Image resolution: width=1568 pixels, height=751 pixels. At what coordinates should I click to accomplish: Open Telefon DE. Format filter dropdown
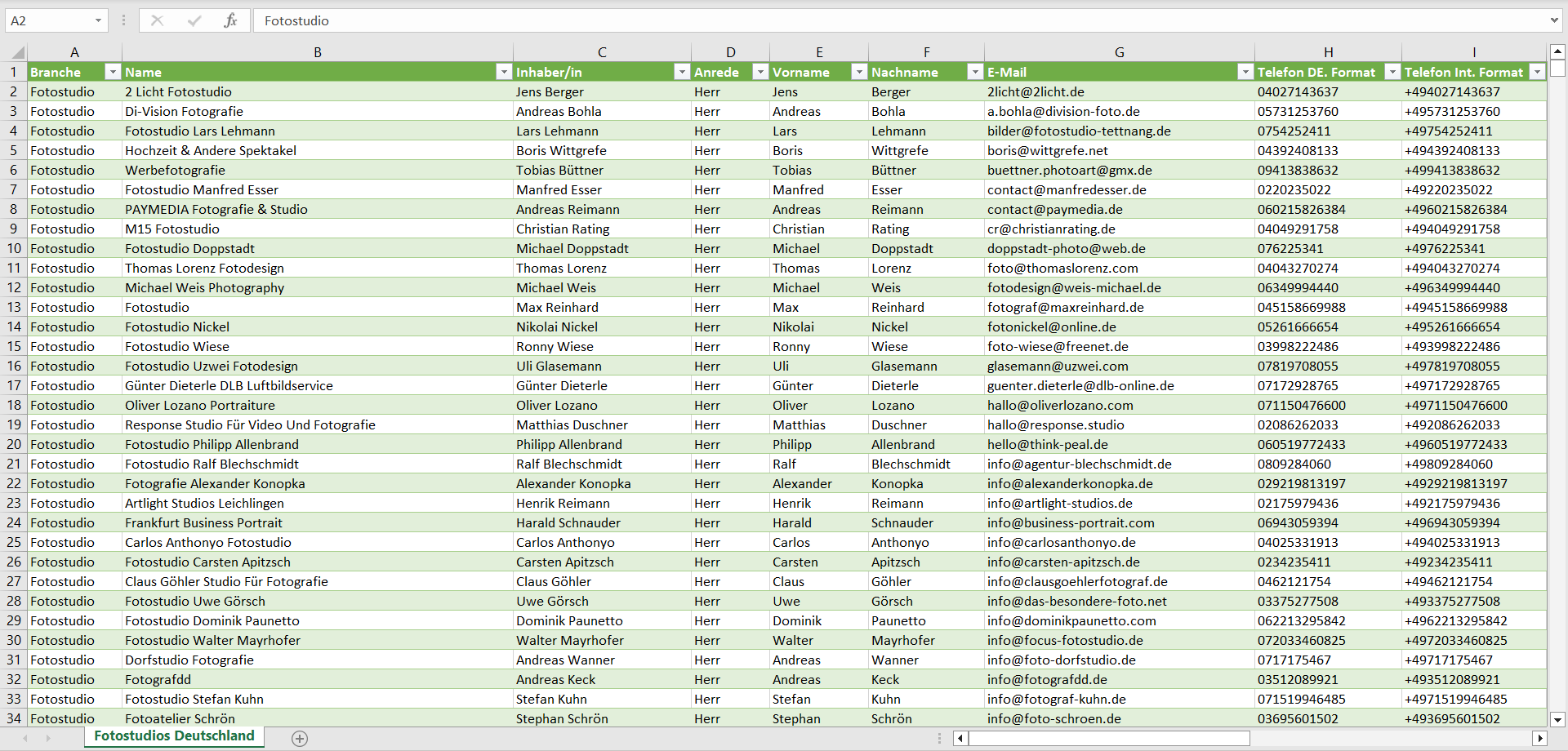[1392, 72]
